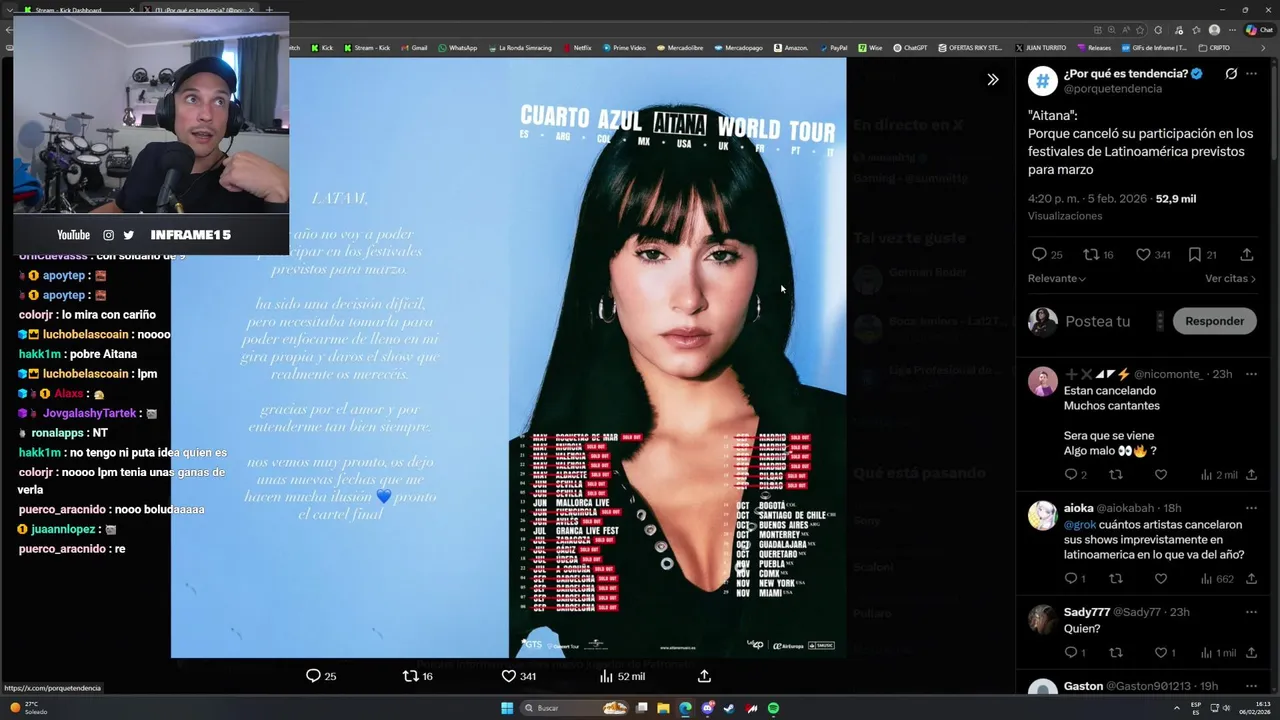Open the more options dots on the main post

(1251, 74)
